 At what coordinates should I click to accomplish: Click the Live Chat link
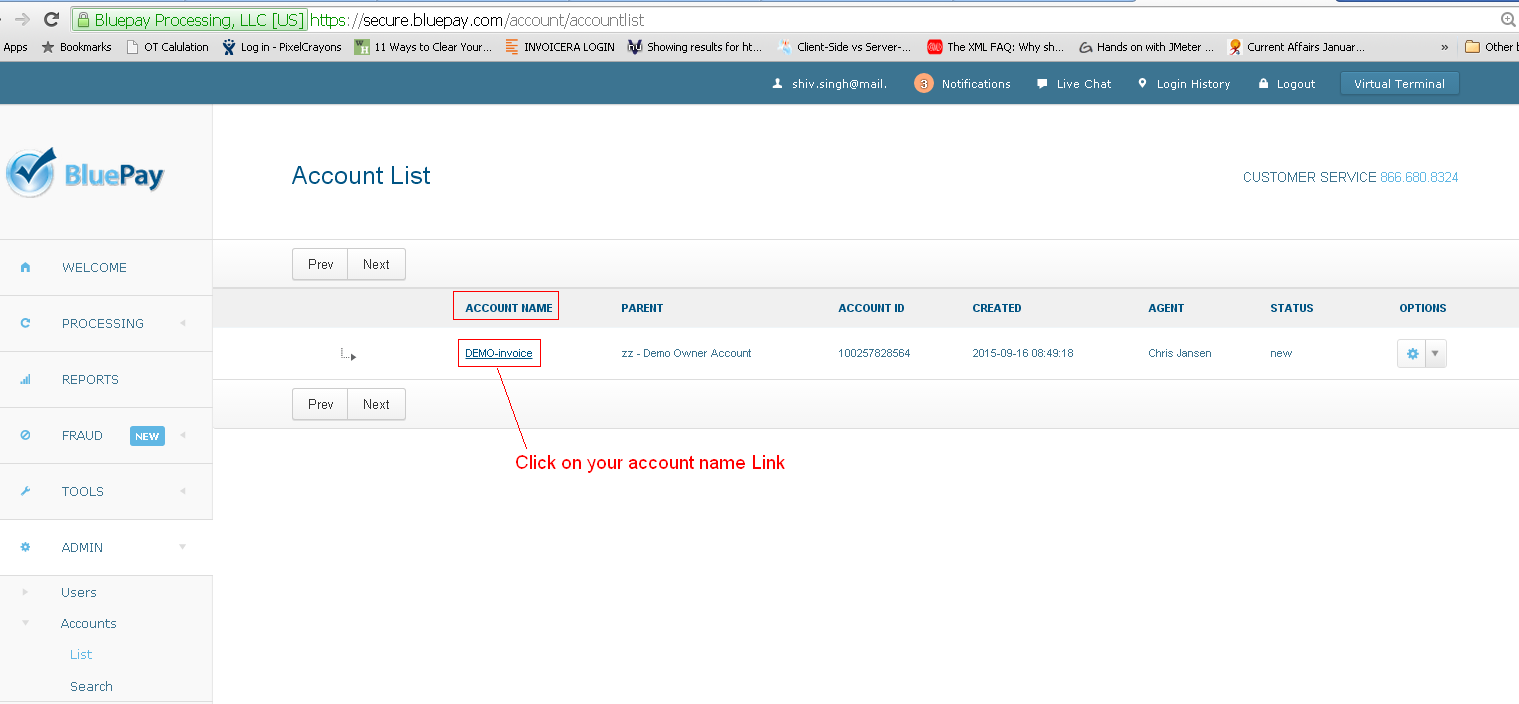pos(1084,84)
